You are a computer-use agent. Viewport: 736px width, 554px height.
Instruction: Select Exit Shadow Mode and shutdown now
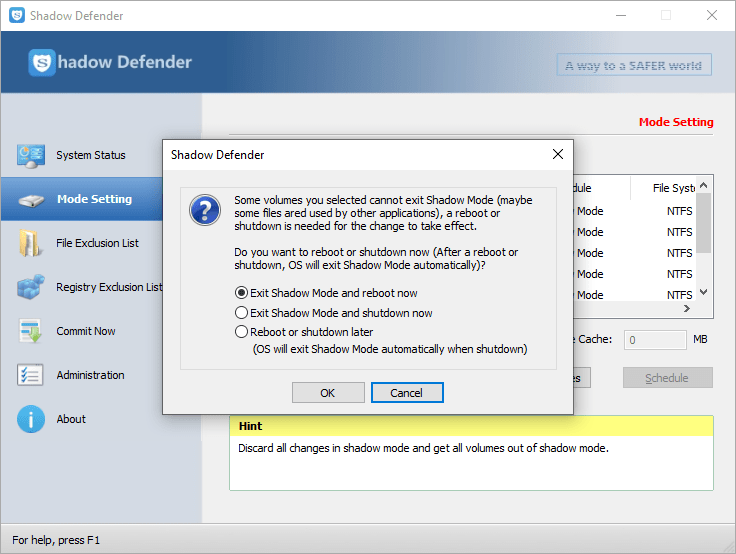(x=334, y=313)
